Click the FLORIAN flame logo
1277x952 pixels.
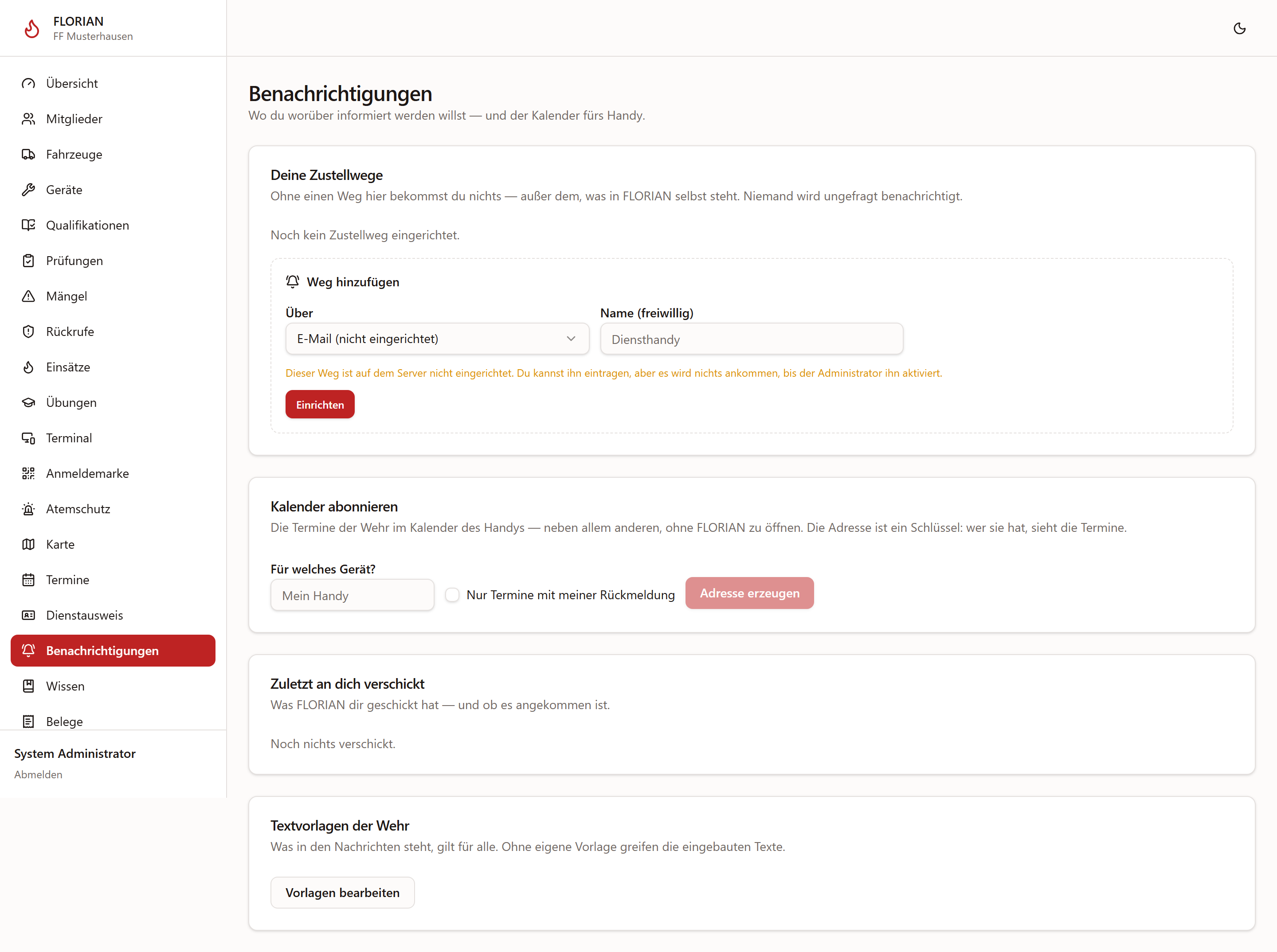[32, 28]
